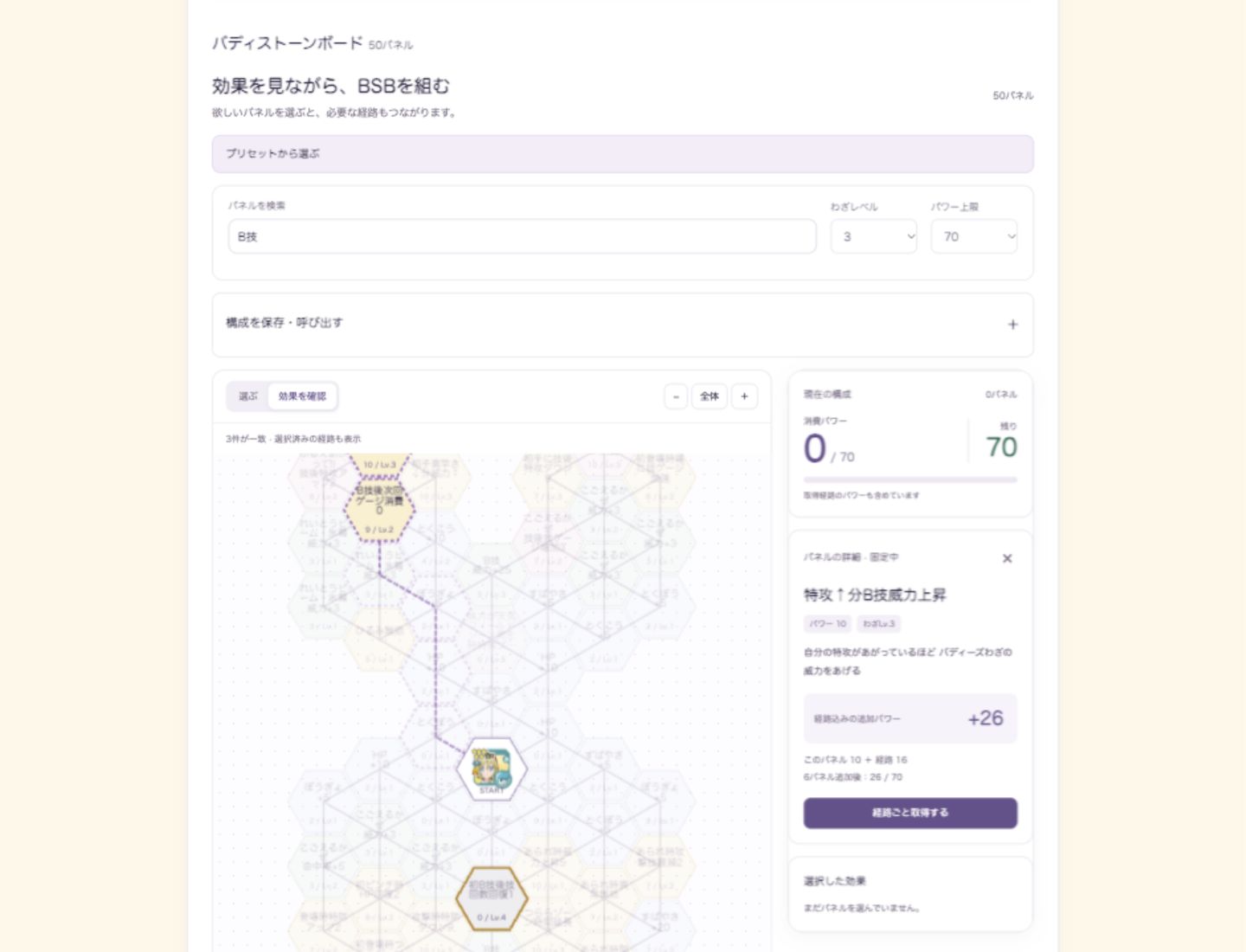Reset board view with 全体 button
This screenshot has height=952, width=1246.
[x=710, y=396]
